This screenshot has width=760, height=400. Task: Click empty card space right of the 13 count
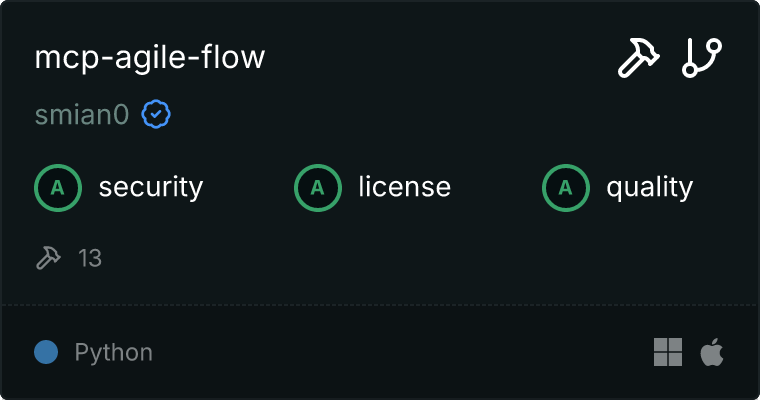(400, 259)
